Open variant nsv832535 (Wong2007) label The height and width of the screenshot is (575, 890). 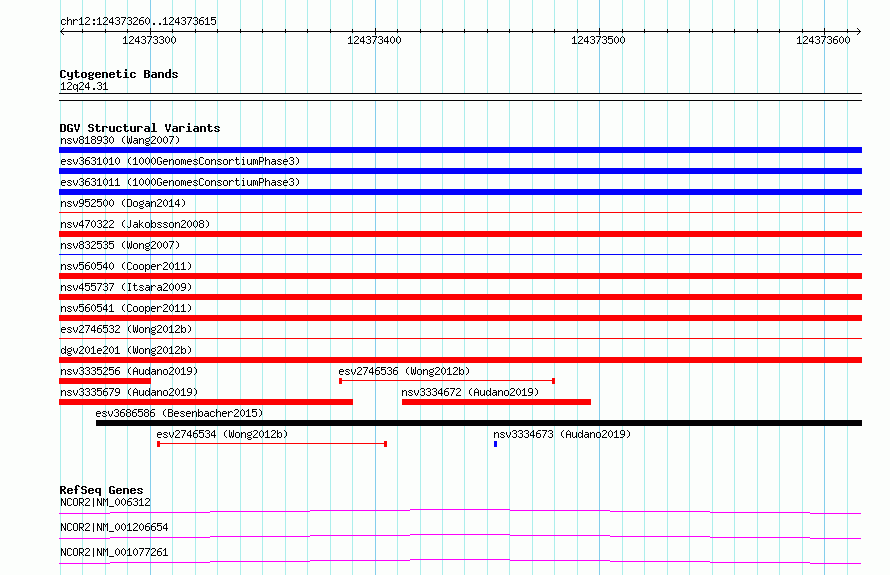pos(120,245)
